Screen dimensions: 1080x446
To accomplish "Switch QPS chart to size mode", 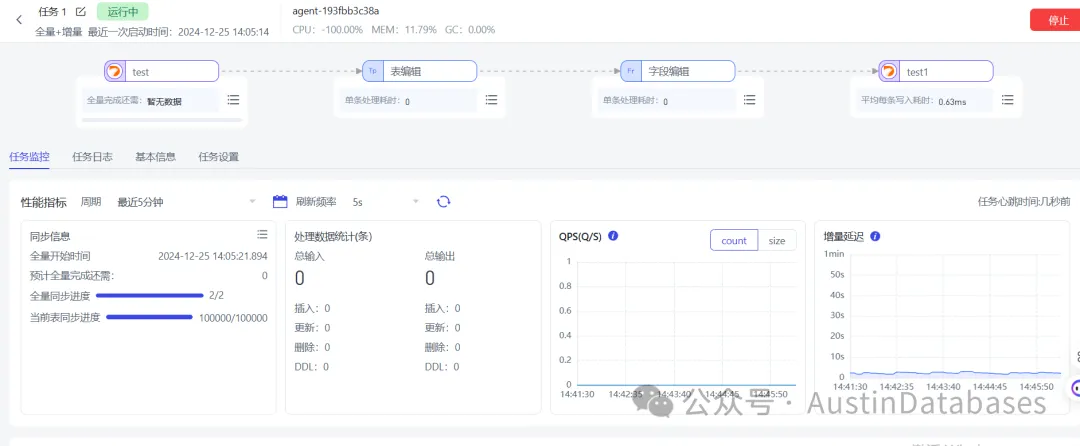I will (x=776, y=241).
